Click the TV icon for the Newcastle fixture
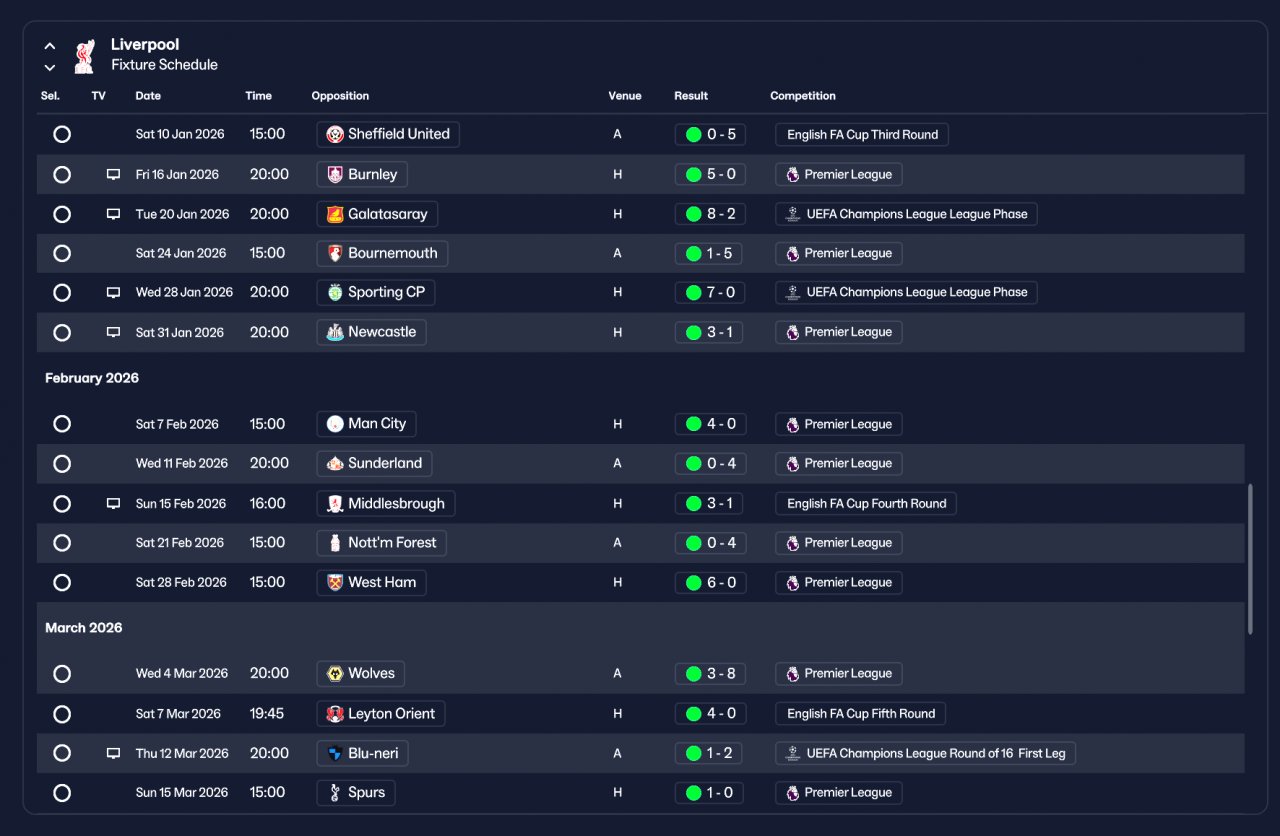This screenshot has width=1280, height=836. tap(113, 332)
